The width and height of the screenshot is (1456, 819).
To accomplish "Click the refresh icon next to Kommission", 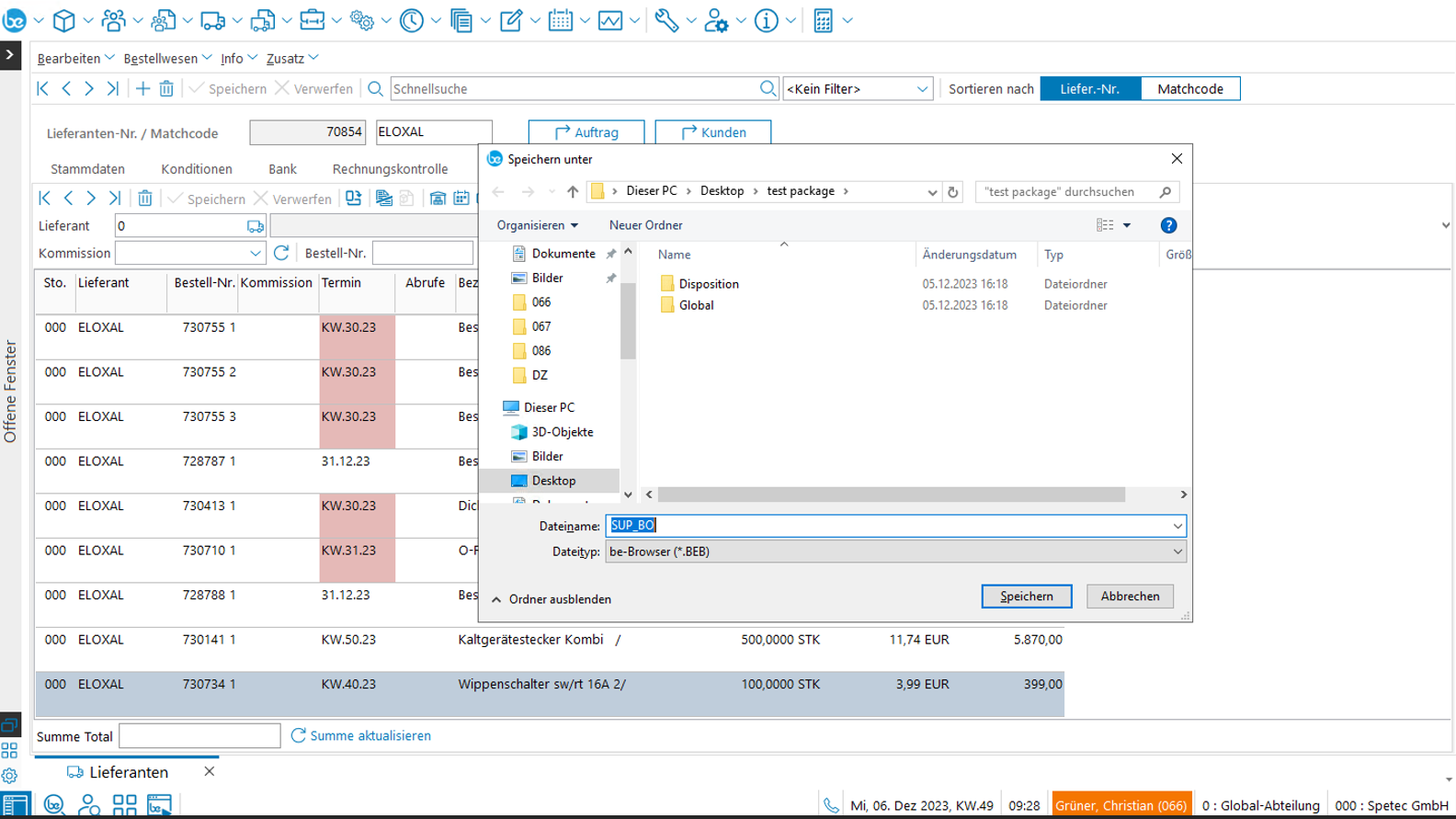I will [281, 253].
